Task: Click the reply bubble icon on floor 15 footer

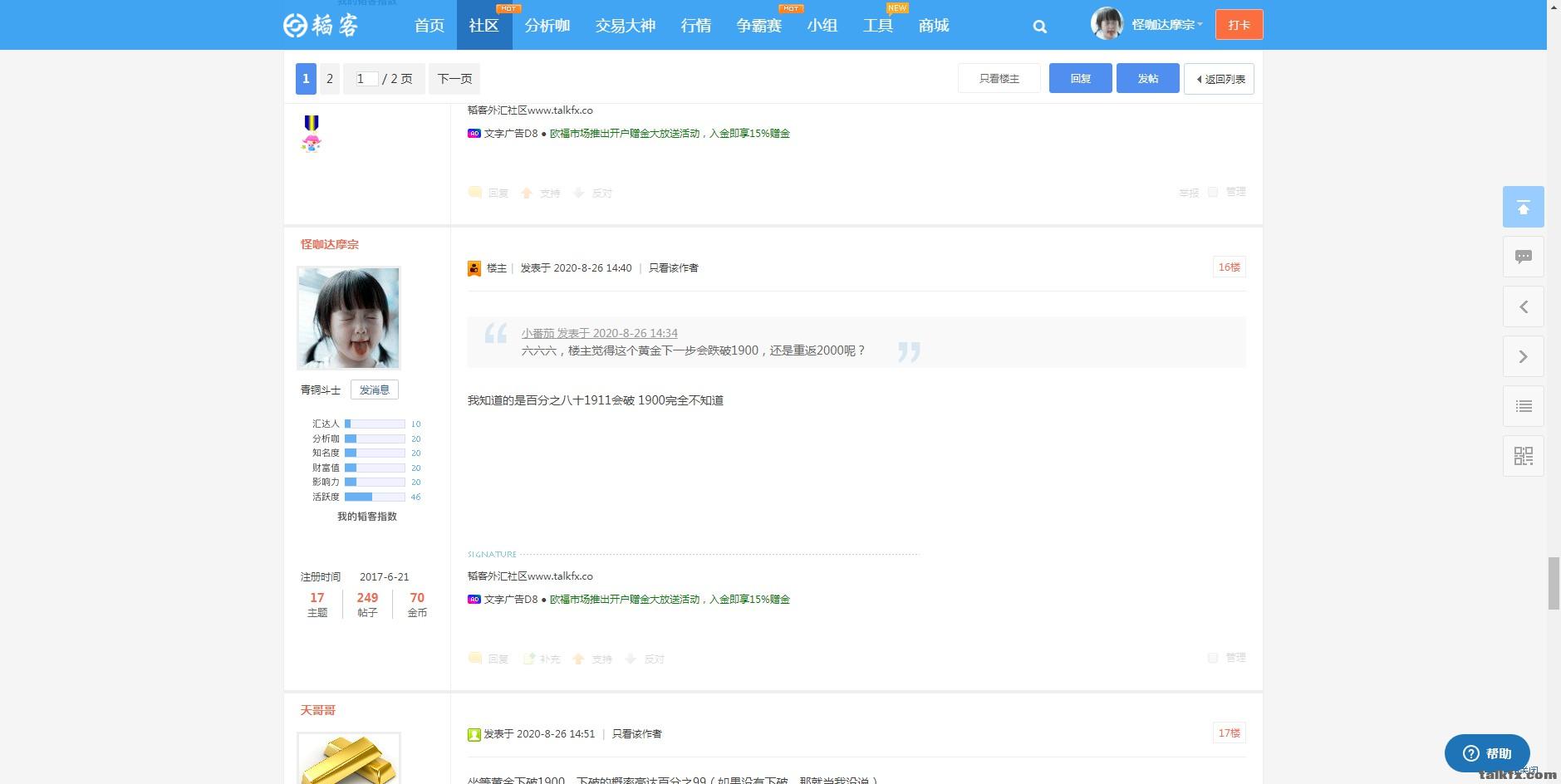Action: 475,192
